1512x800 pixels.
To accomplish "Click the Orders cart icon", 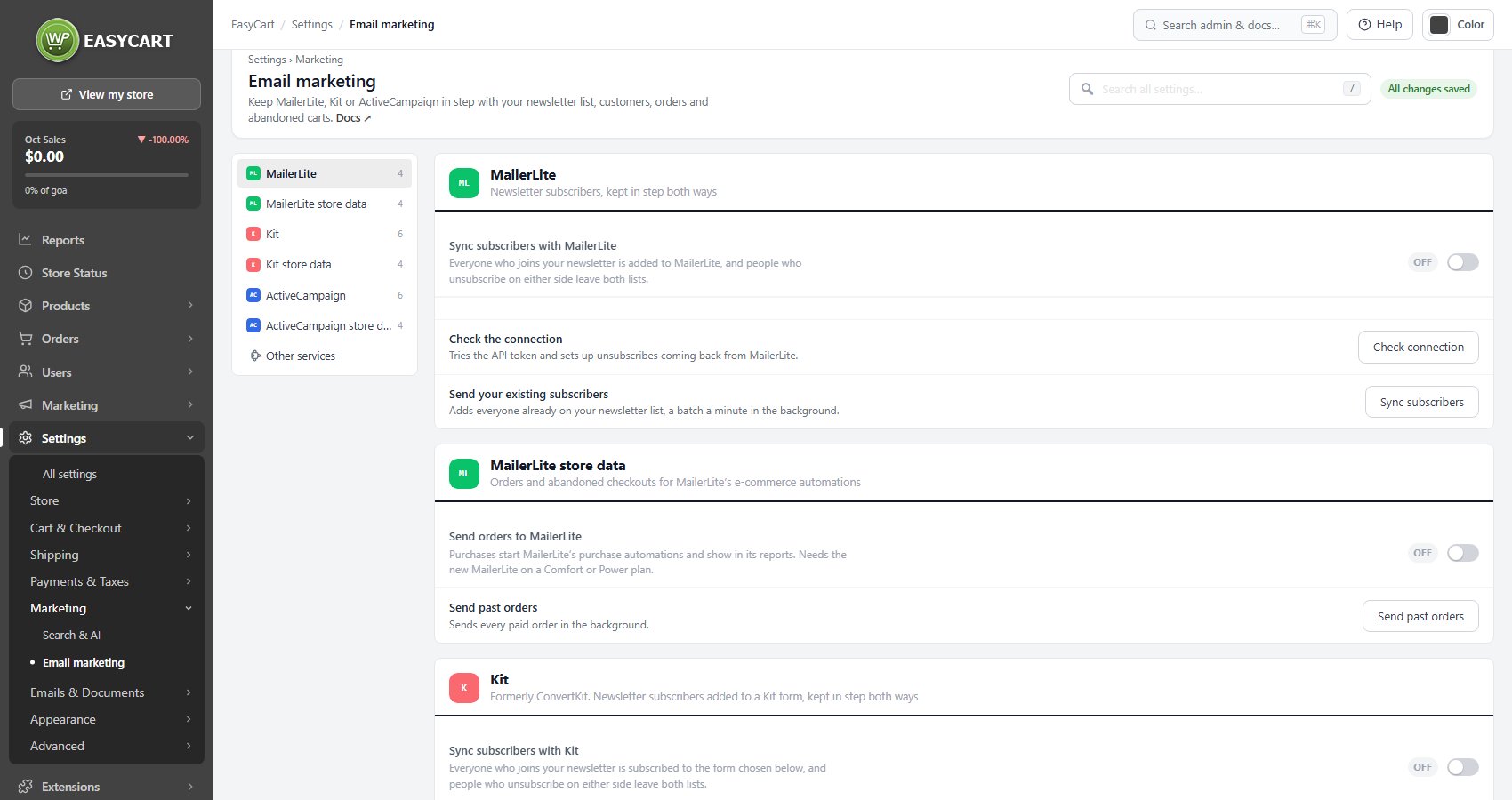I will tap(25, 339).
